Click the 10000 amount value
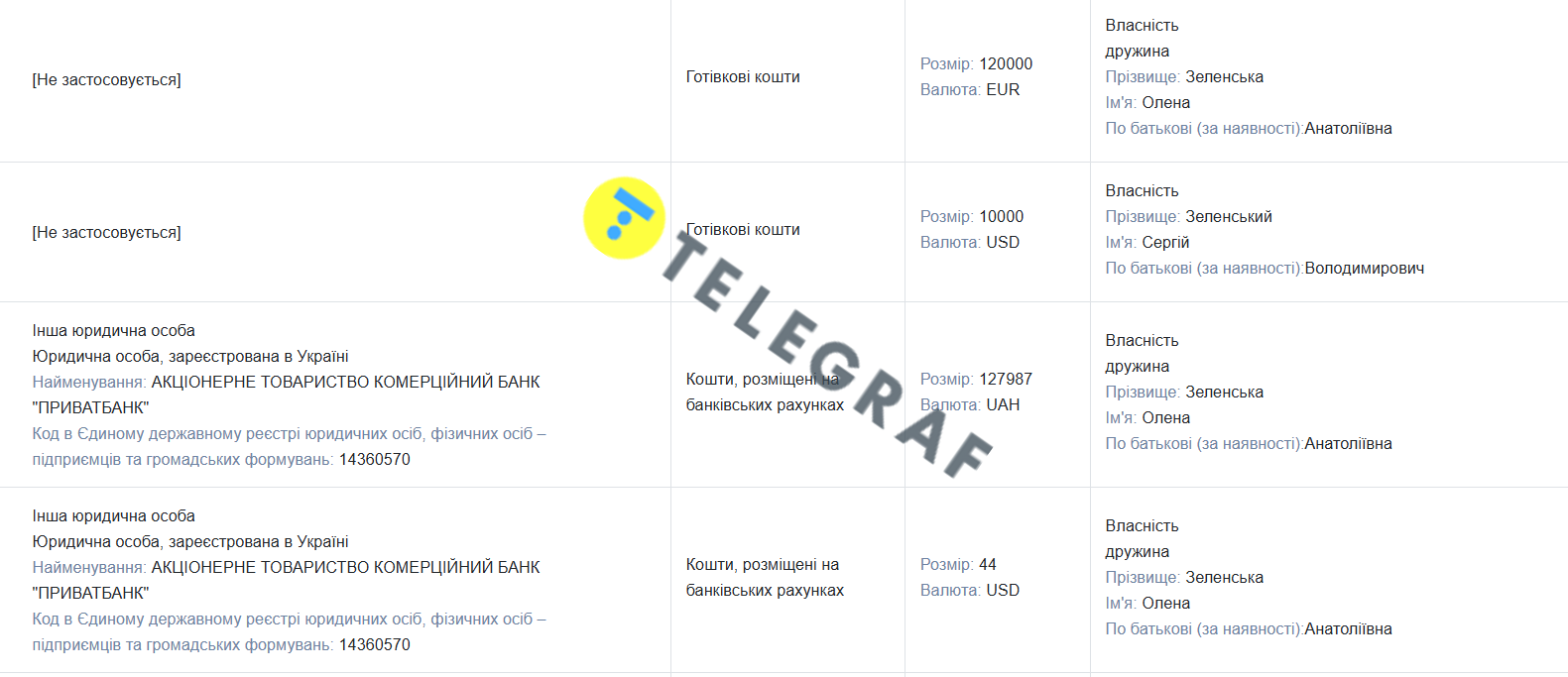Screen dimensions: 1568x677 tap(1001, 216)
